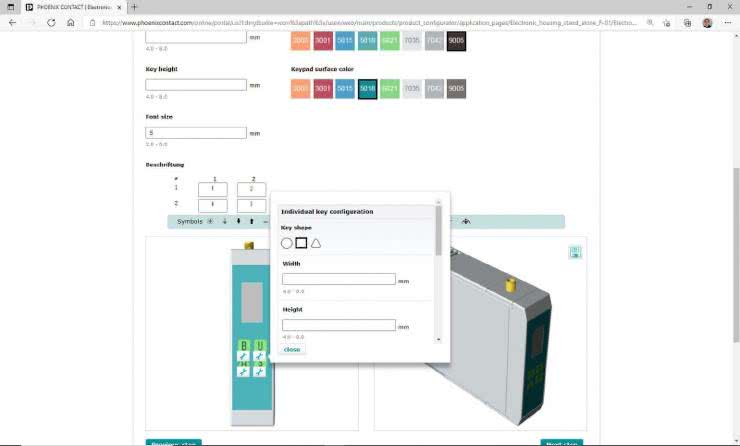Click the Width input field in popup
740x446 pixels.
click(x=339, y=279)
